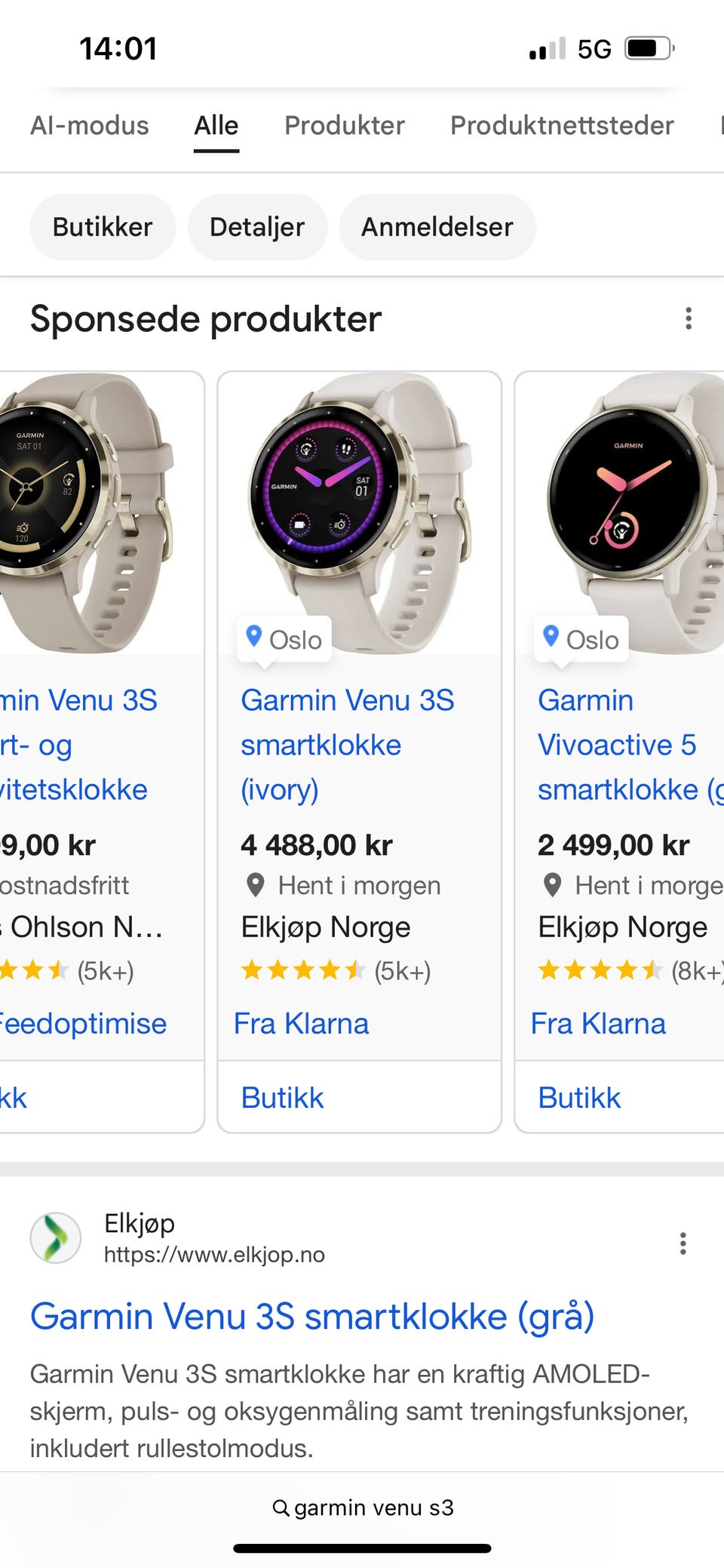The height and width of the screenshot is (1568, 724).
Task: Switch to the Produkter tab
Action: 345,125
